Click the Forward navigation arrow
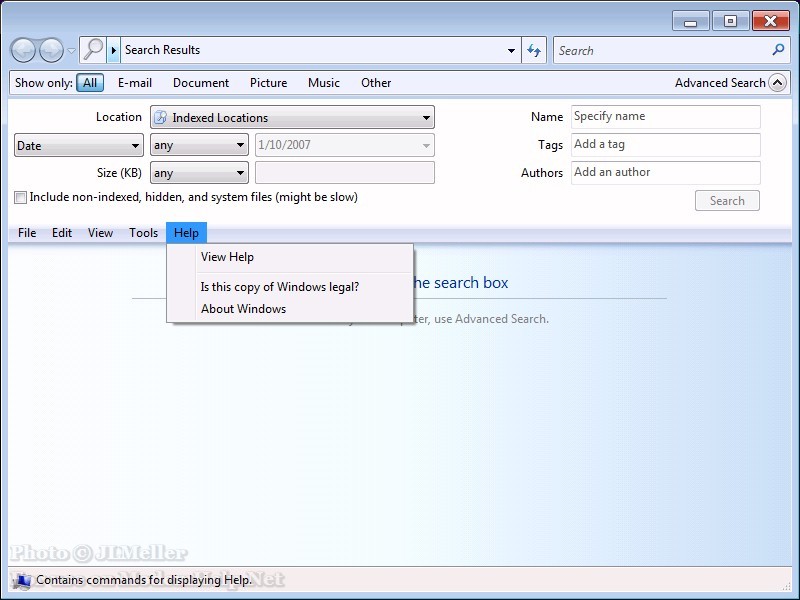Screen dimensions: 800x600 [x=50, y=50]
